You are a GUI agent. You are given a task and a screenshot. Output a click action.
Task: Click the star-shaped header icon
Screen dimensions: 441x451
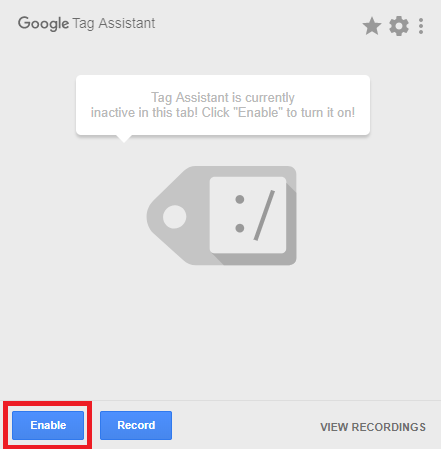[x=372, y=26]
